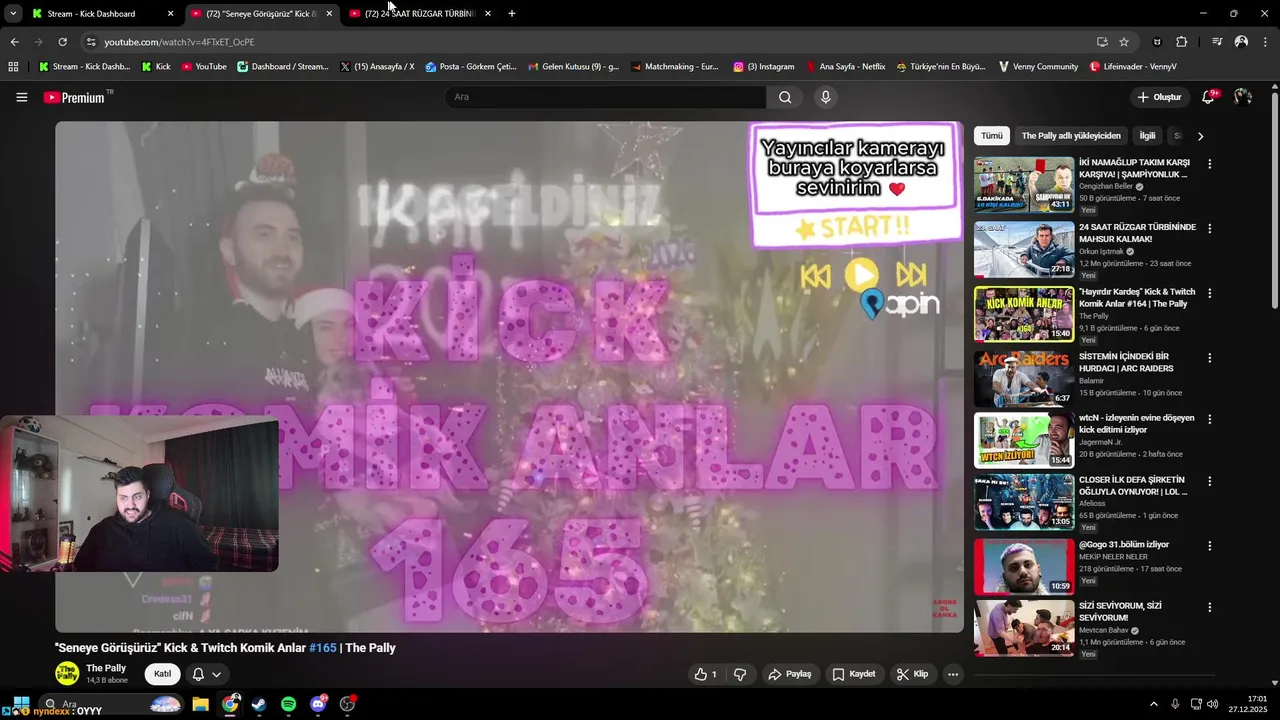Open the account avatar menu

pos(1243,97)
